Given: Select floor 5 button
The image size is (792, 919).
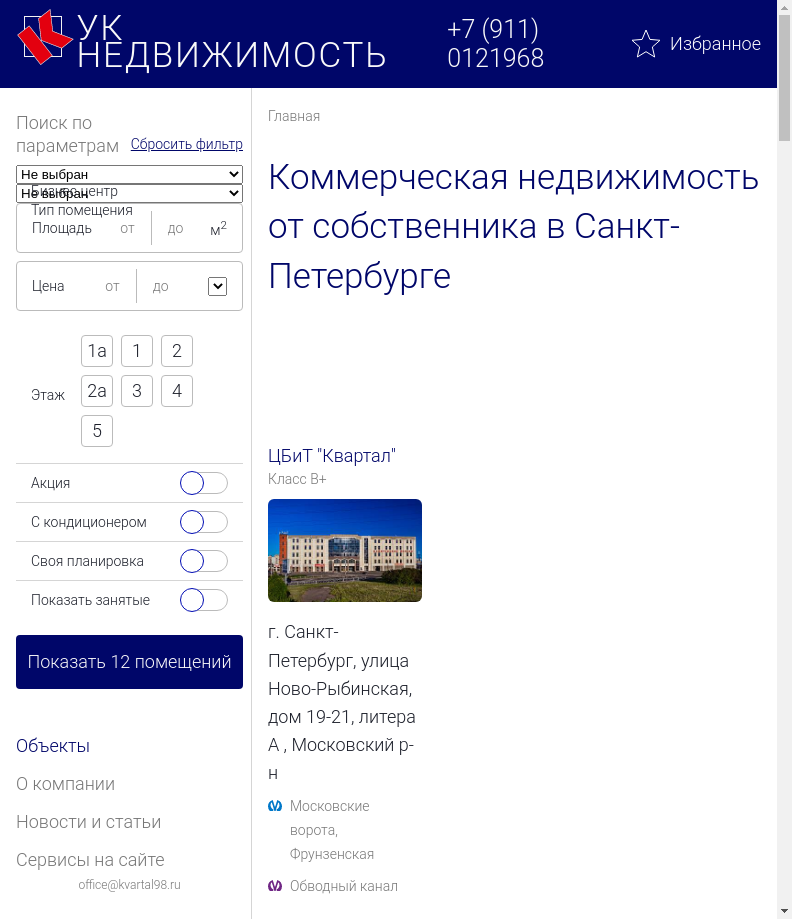Looking at the screenshot, I should [x=97, y=431].
